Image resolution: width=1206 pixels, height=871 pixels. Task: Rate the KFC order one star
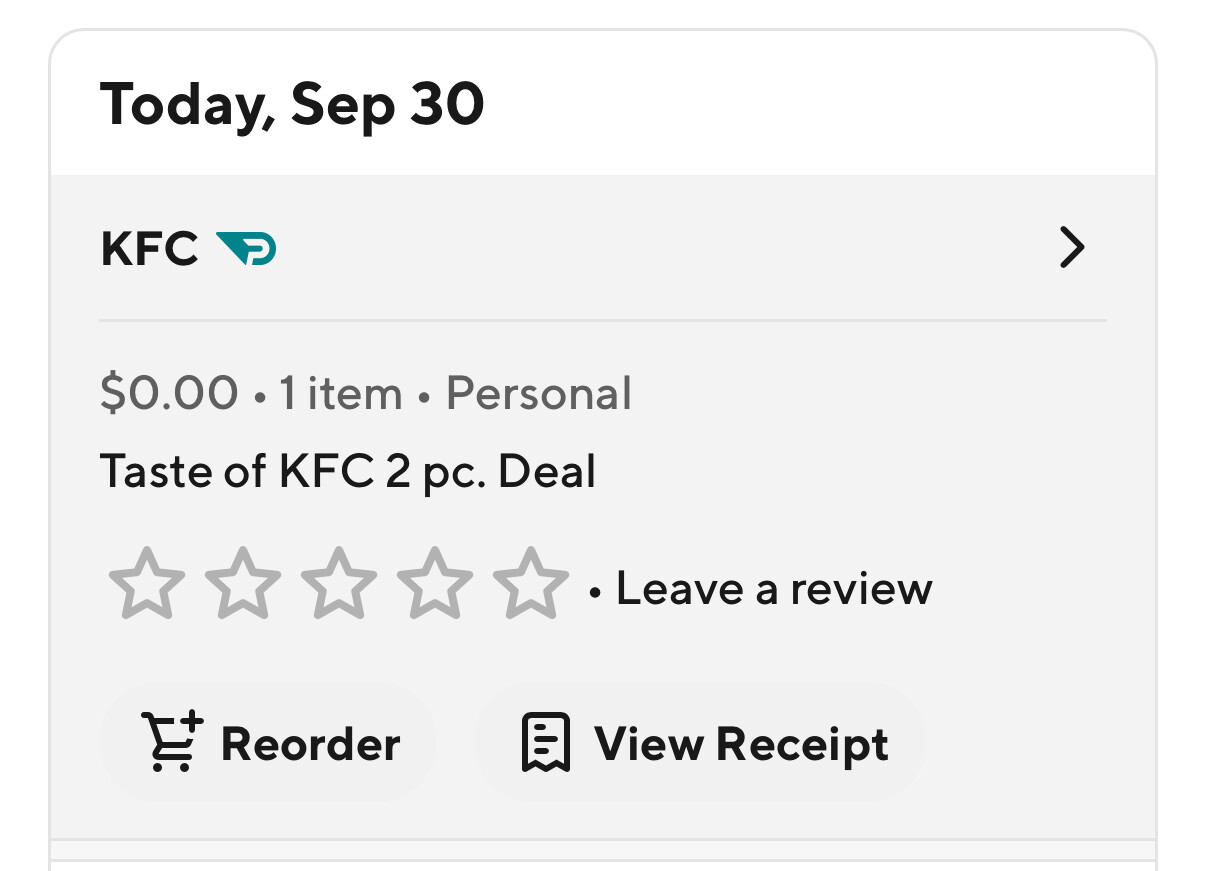[147, 584]
